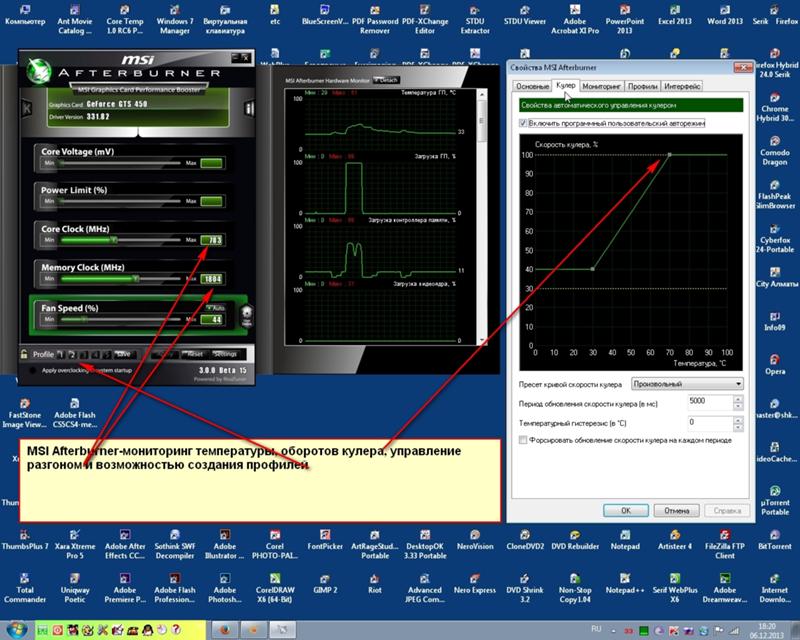Launch the Comodo Dragon desktop shortcut
This screenshot has width=800, height=640.
(774, 151)
